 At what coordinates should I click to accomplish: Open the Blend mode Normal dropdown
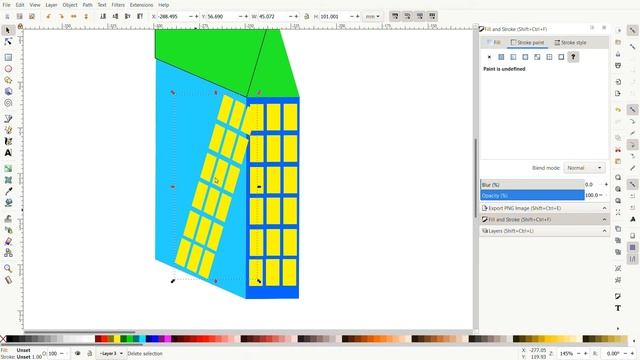pyautogui.click(x=584, y=168)
